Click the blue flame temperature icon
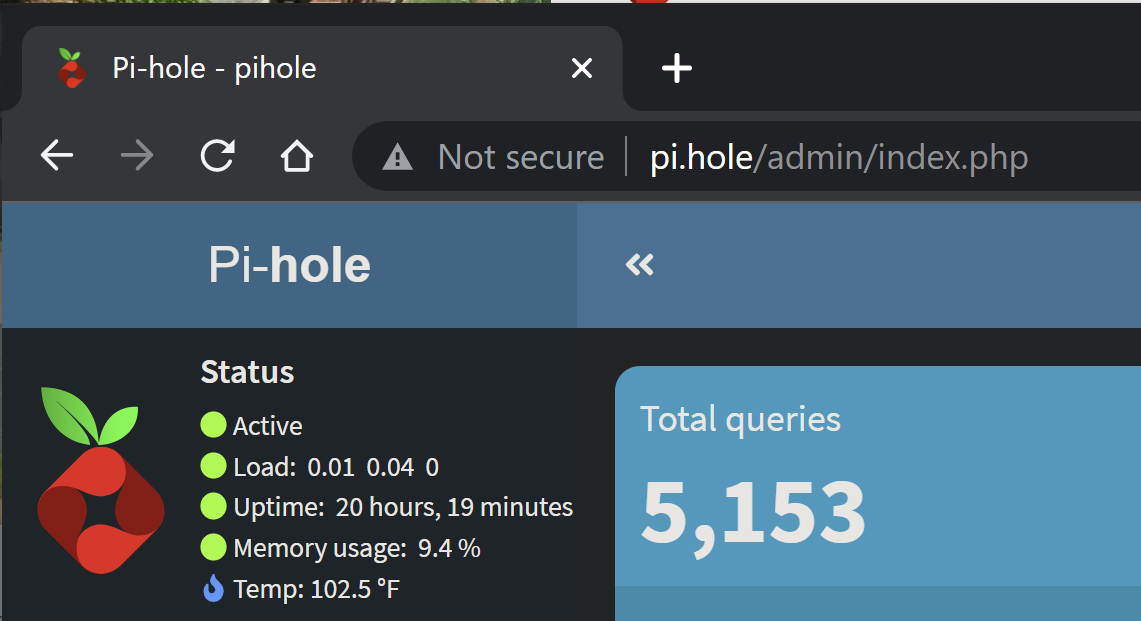The height and width of the screenshot is (621, 1141). click(x=213, y=588)
